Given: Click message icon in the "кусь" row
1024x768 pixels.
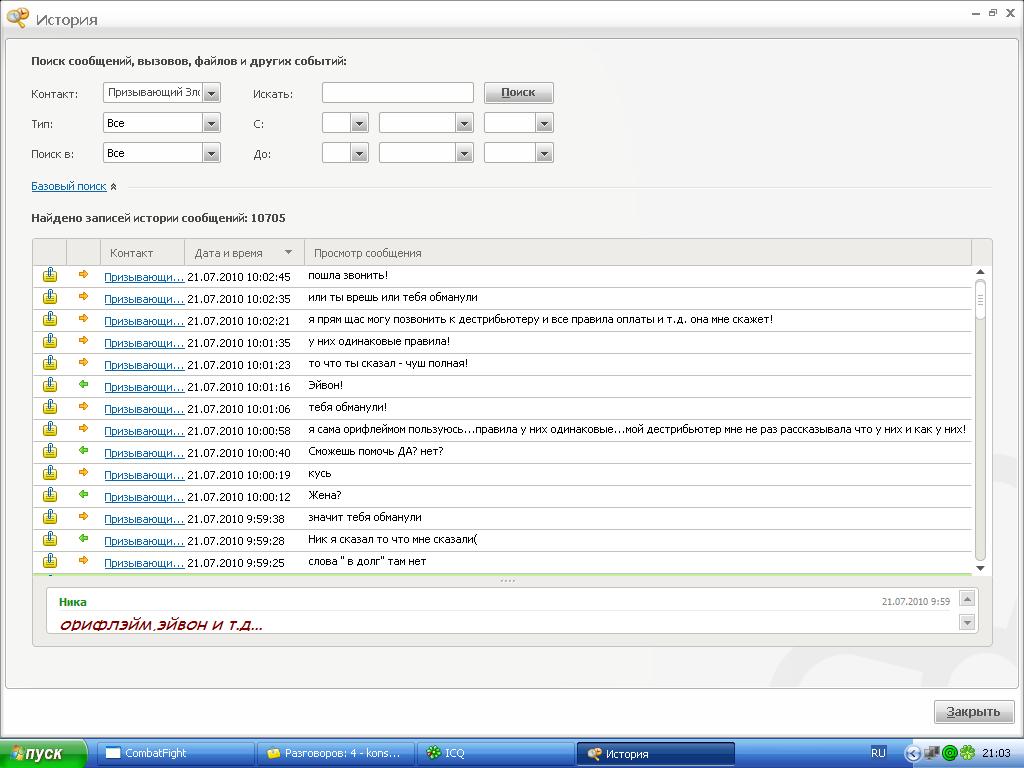Looking at the screenshot, I should coord(50,473).
